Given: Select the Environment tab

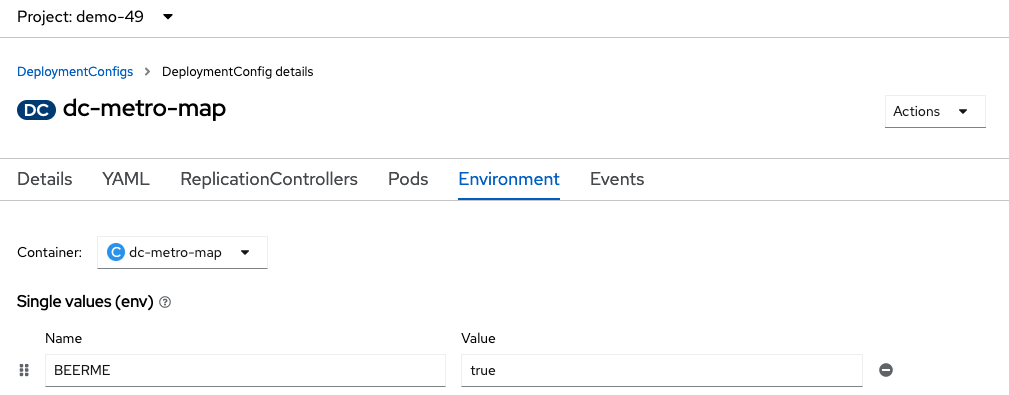Looking at the screenshot, I should tap(509, 179).
